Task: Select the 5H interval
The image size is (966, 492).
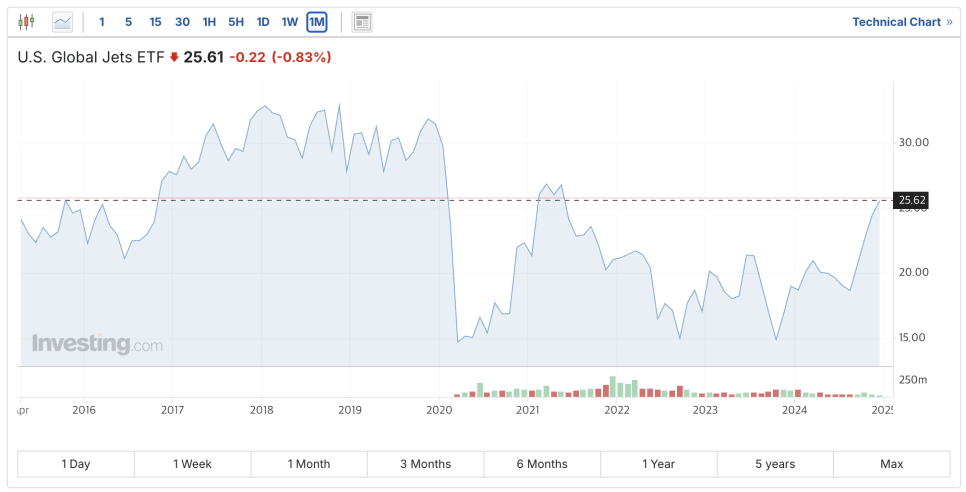Action: 236,22
